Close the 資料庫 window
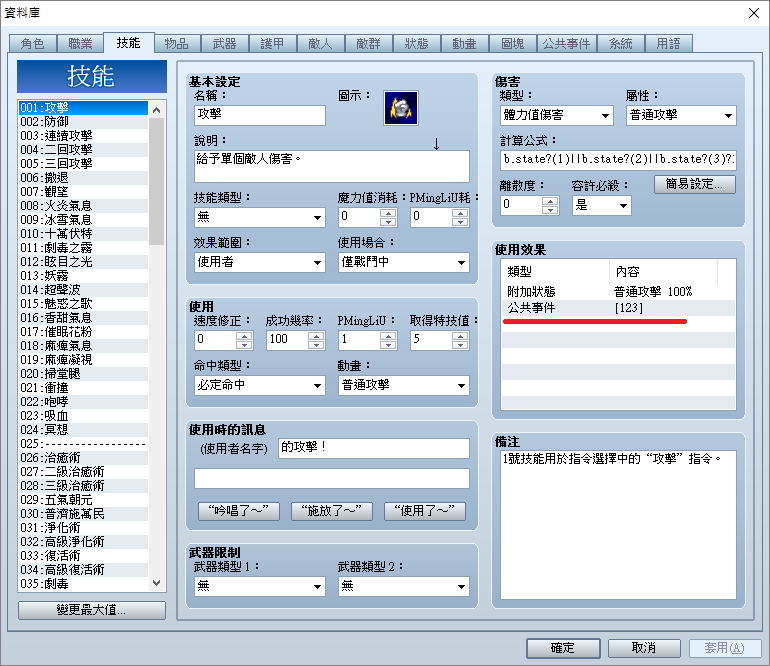 [x=754, y=13]
